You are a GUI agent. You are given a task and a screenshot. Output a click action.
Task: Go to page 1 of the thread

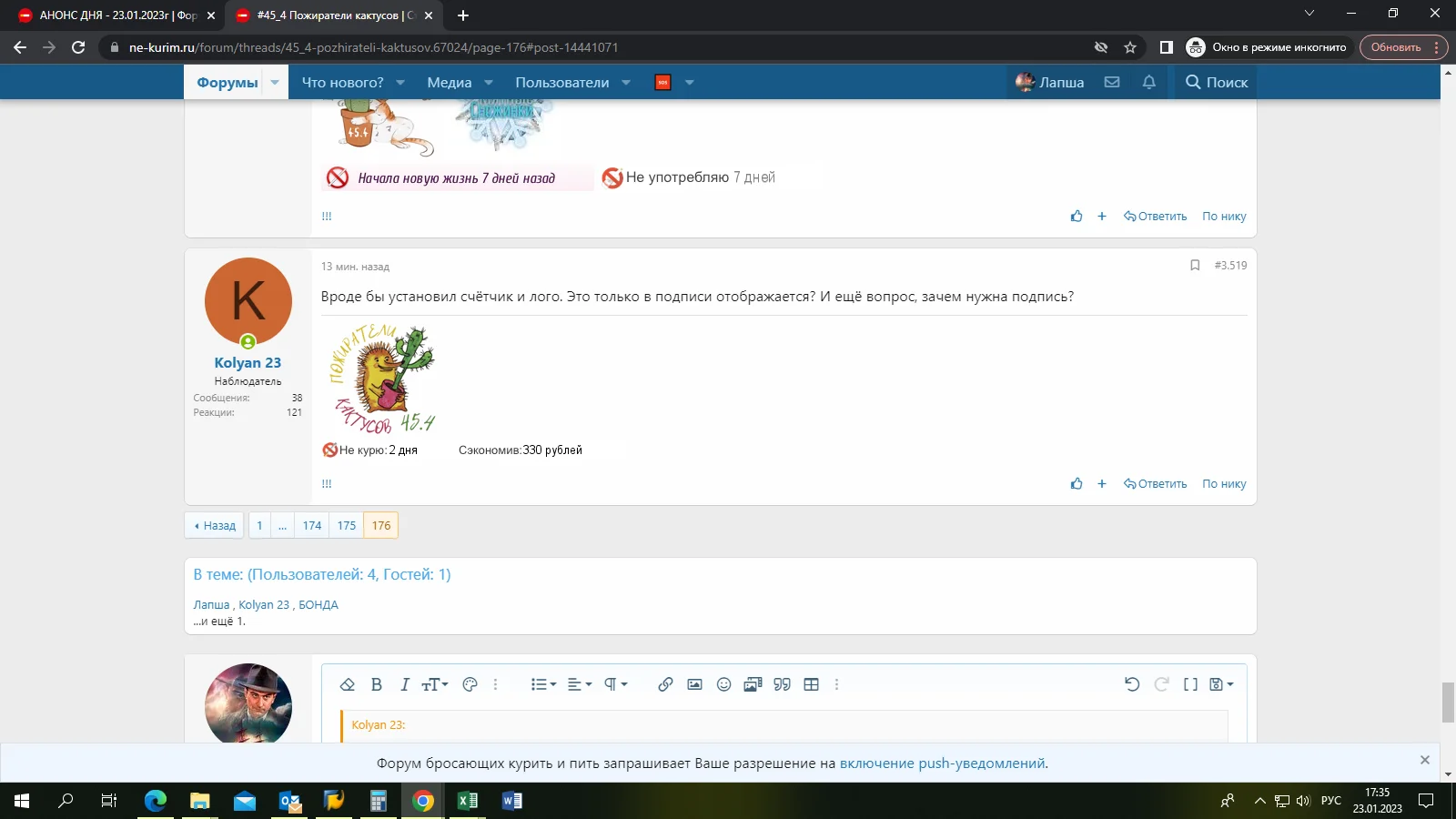click(259, 525)
